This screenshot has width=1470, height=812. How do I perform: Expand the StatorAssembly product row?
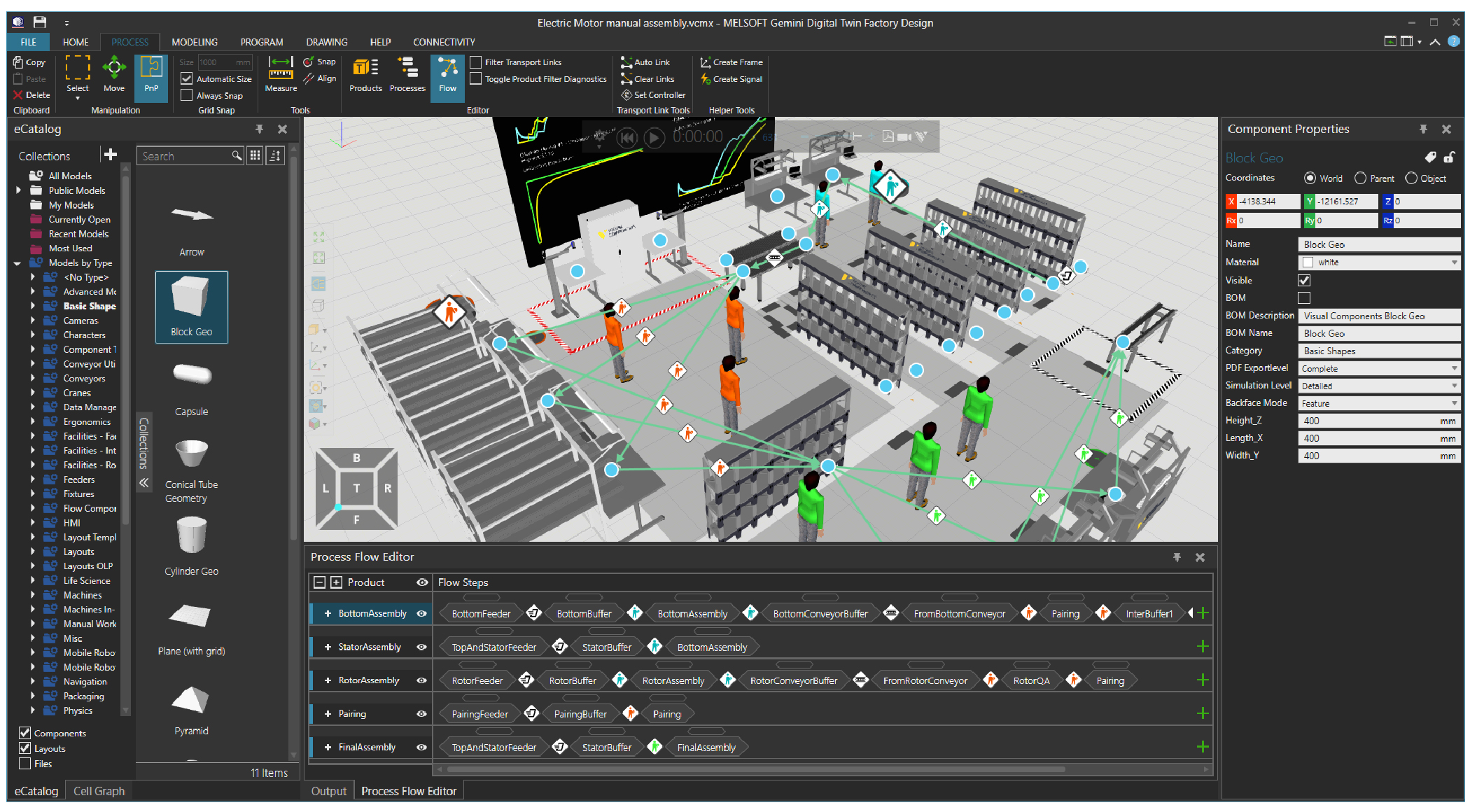328,647
